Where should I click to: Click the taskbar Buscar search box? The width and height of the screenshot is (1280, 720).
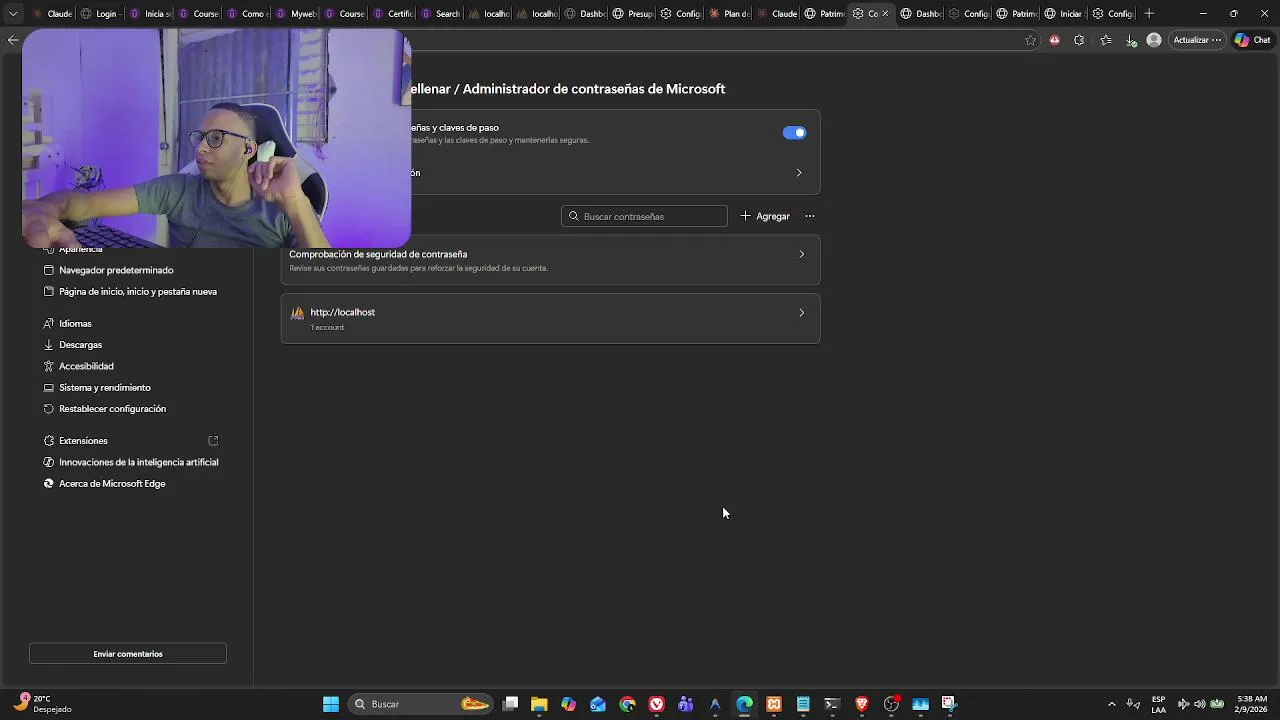click(x=420, y=704)
